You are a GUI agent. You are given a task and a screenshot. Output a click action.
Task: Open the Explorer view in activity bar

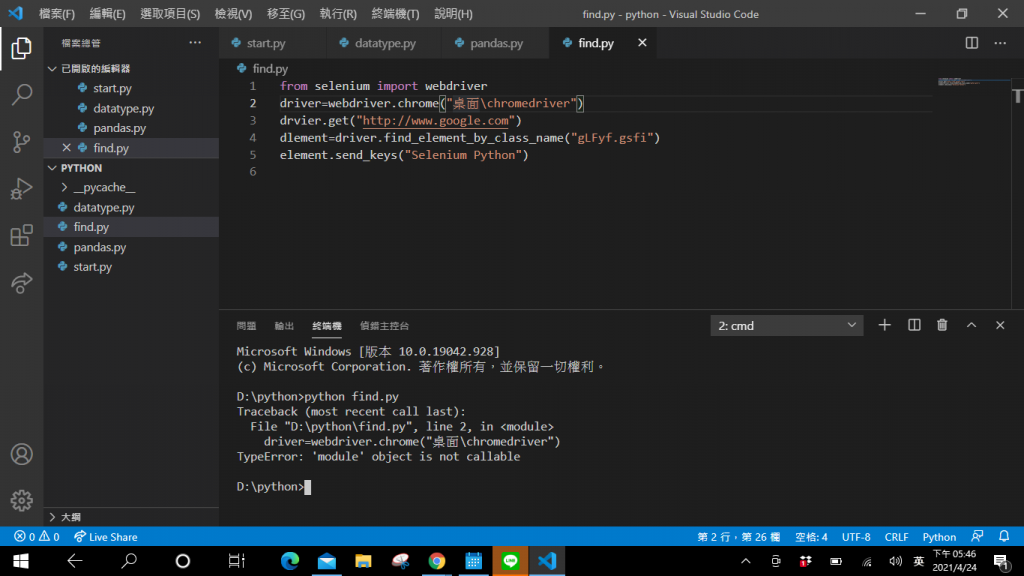(x=22, y=48)
